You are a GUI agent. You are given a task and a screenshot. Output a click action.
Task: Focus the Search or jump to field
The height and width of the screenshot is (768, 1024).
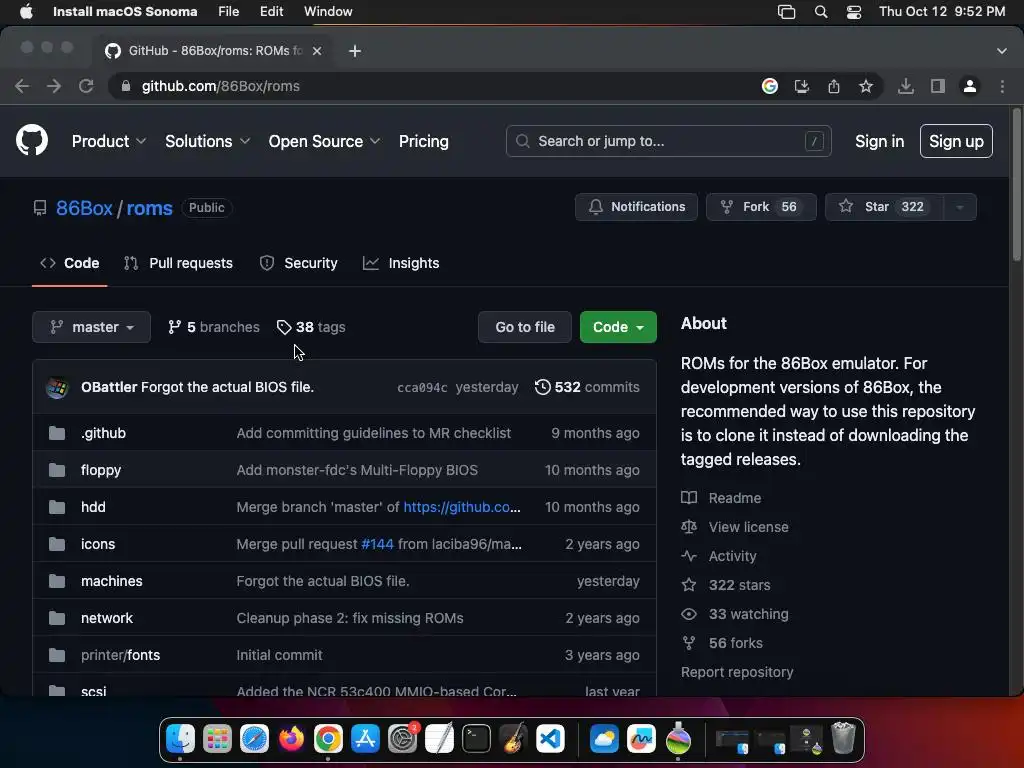tap(668, 141)
